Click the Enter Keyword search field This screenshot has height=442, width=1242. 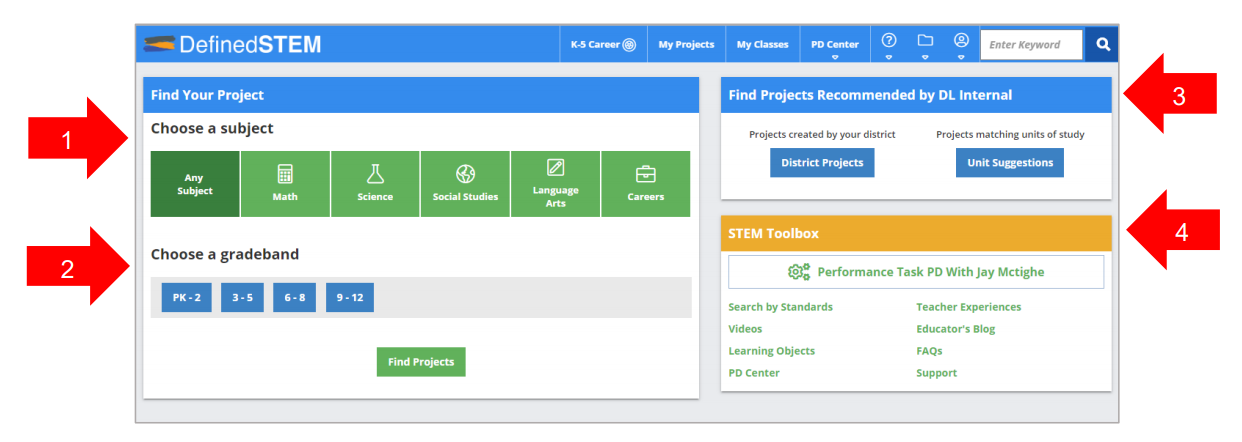tap(1032, 44)
